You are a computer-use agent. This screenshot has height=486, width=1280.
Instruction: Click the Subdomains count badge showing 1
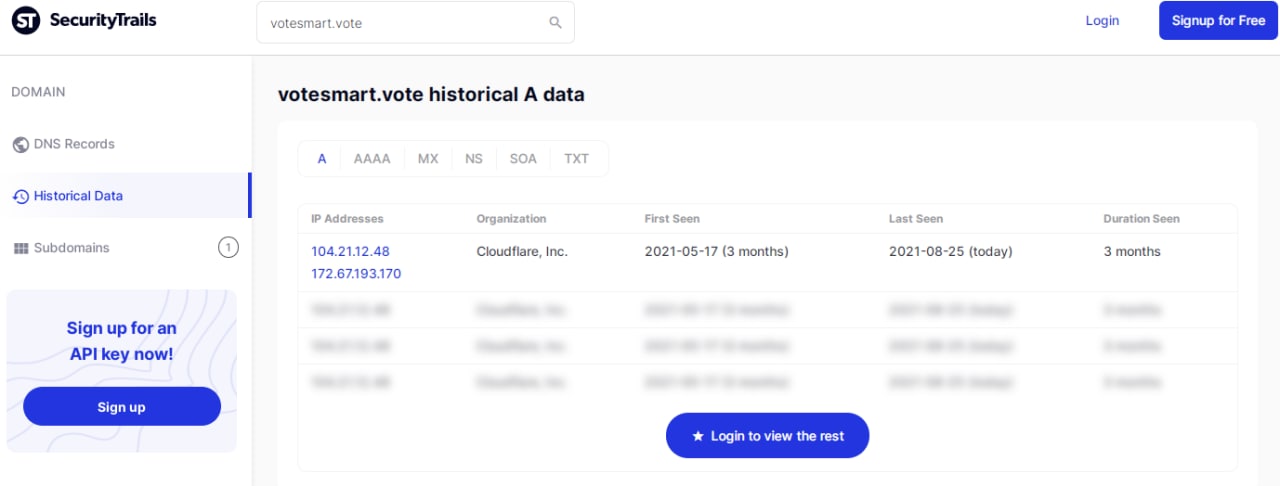(228, 248)
